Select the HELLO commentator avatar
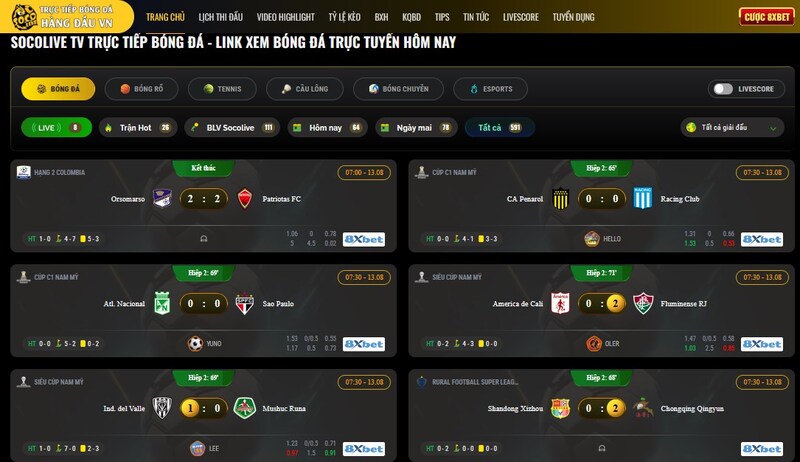800x462 pixels. point(592,239)
